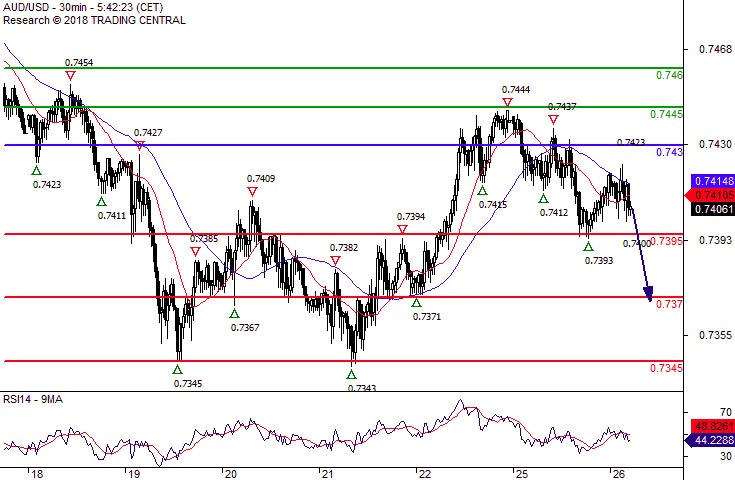Click the Research 2018 TRADING CENTRAL text

point(94,20)
